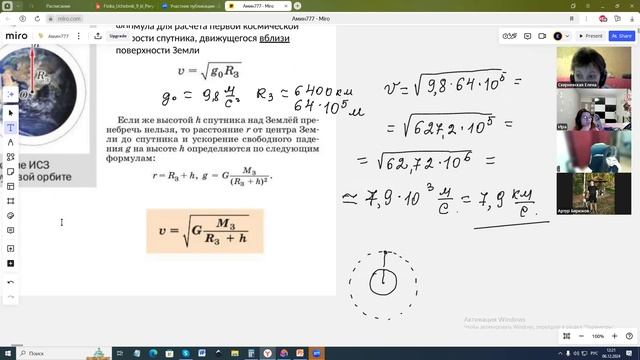Click the blue Share button
This screenshot has width=640, height=360.
[622, 36]
